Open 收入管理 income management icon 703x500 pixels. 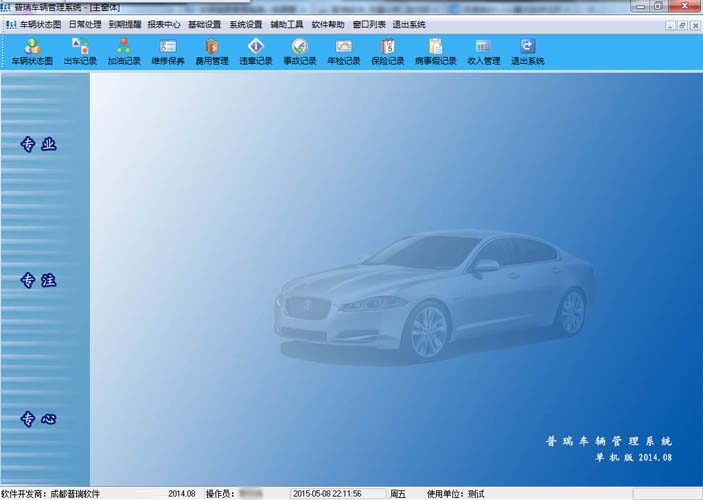coord(483,51)
